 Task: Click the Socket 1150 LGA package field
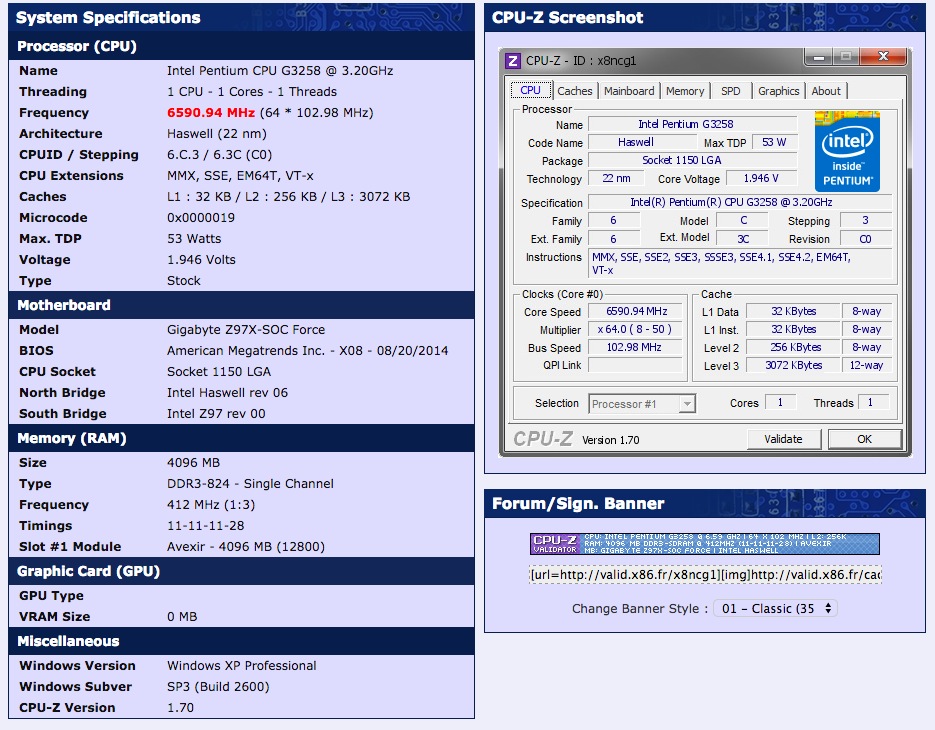[x=693, y=160]
